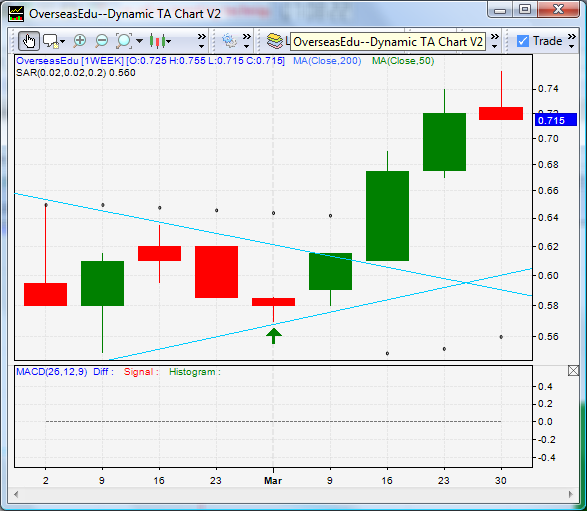Image resolution: width=587 pixels, height=511 pixels.
Task: Click the stacked layers icon
Action: (275, 41)
